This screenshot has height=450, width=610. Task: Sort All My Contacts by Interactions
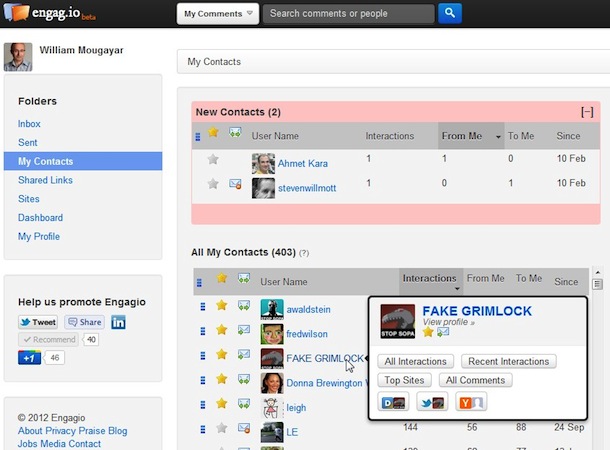(x=430, y=281)
